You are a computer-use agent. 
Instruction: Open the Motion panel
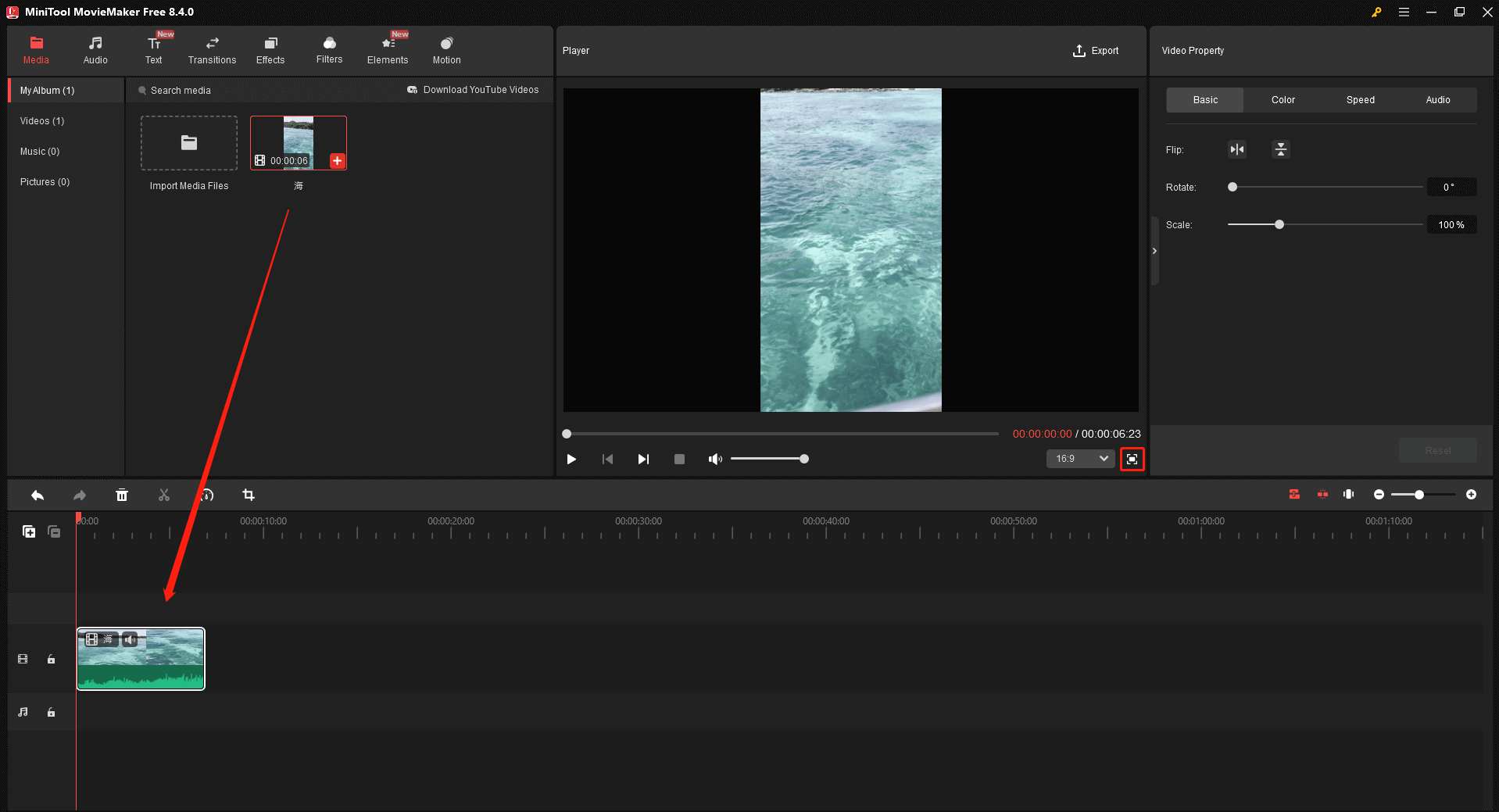point(445,49)
